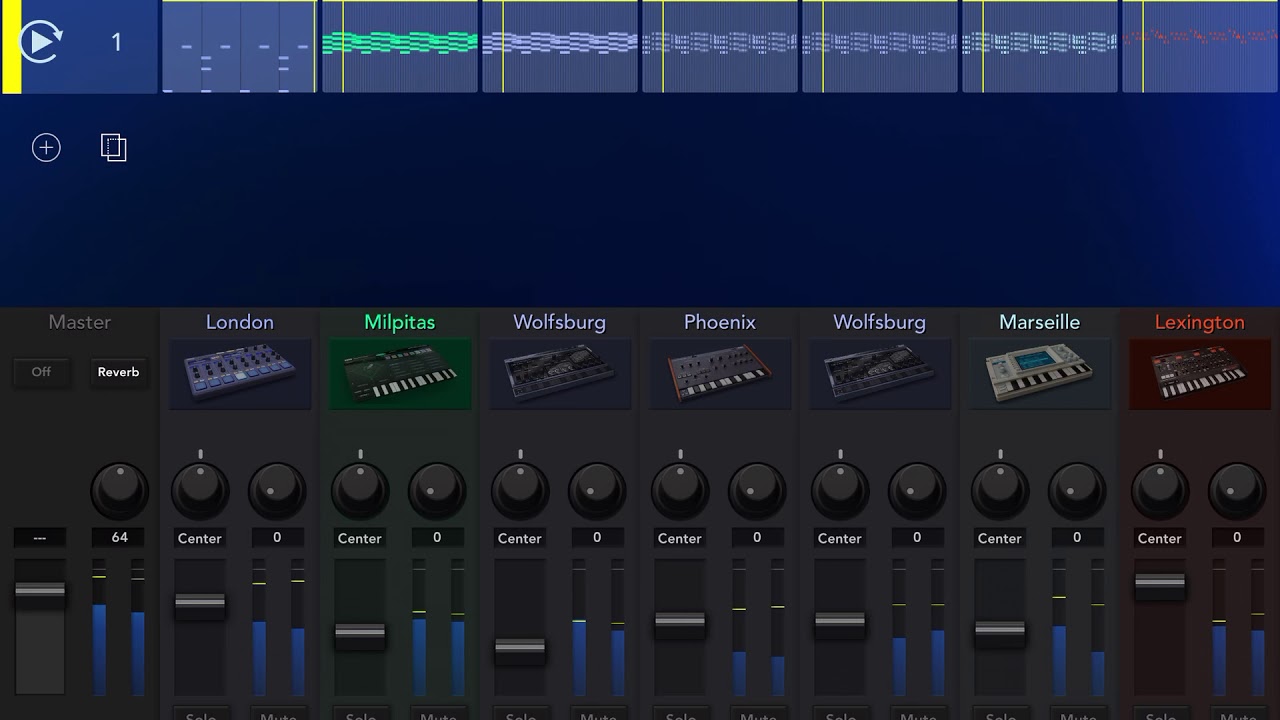Screen dimensions: 1280x720
Task: Click the London send knob
Action: click(277, 491)
